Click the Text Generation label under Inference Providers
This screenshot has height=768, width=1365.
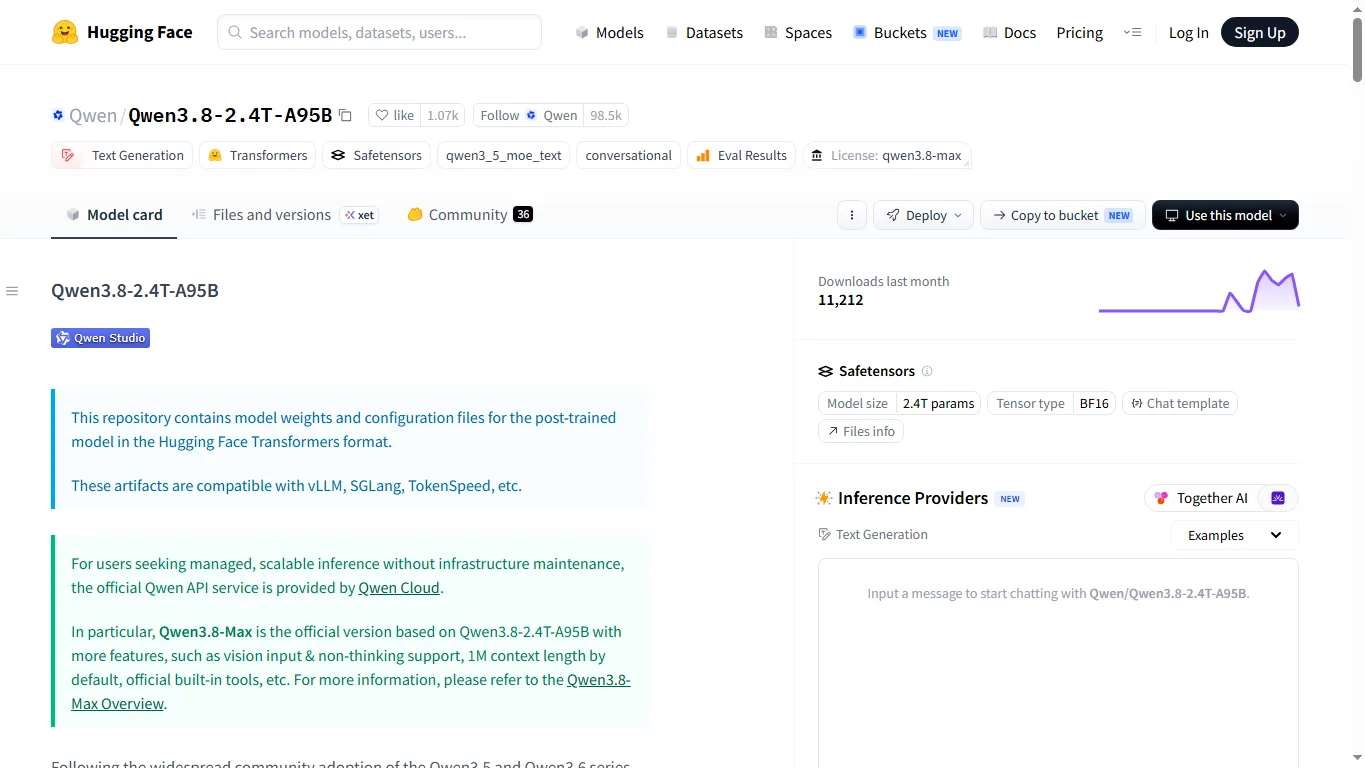873,535
